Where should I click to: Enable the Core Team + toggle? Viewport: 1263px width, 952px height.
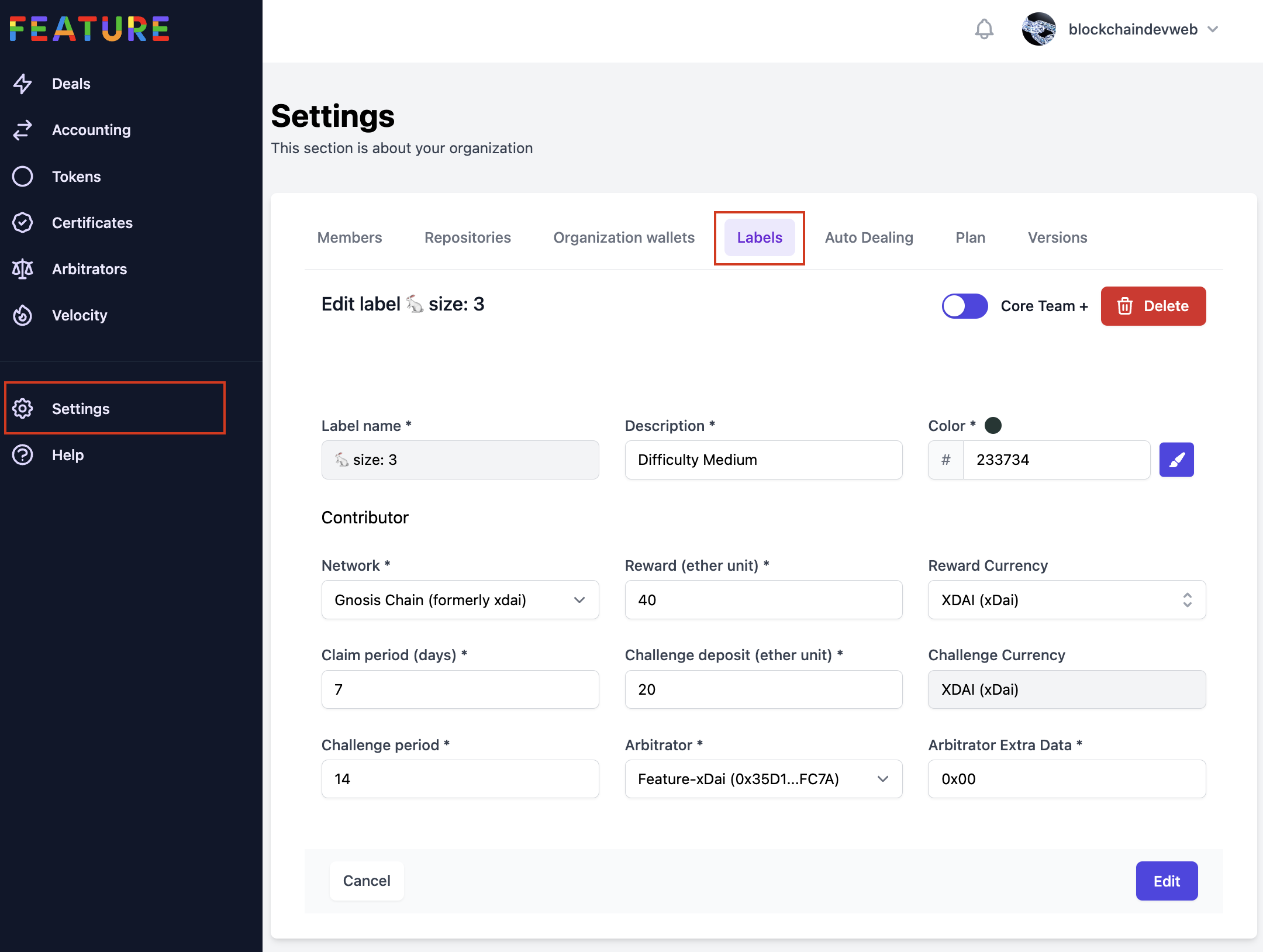(964, 306)
